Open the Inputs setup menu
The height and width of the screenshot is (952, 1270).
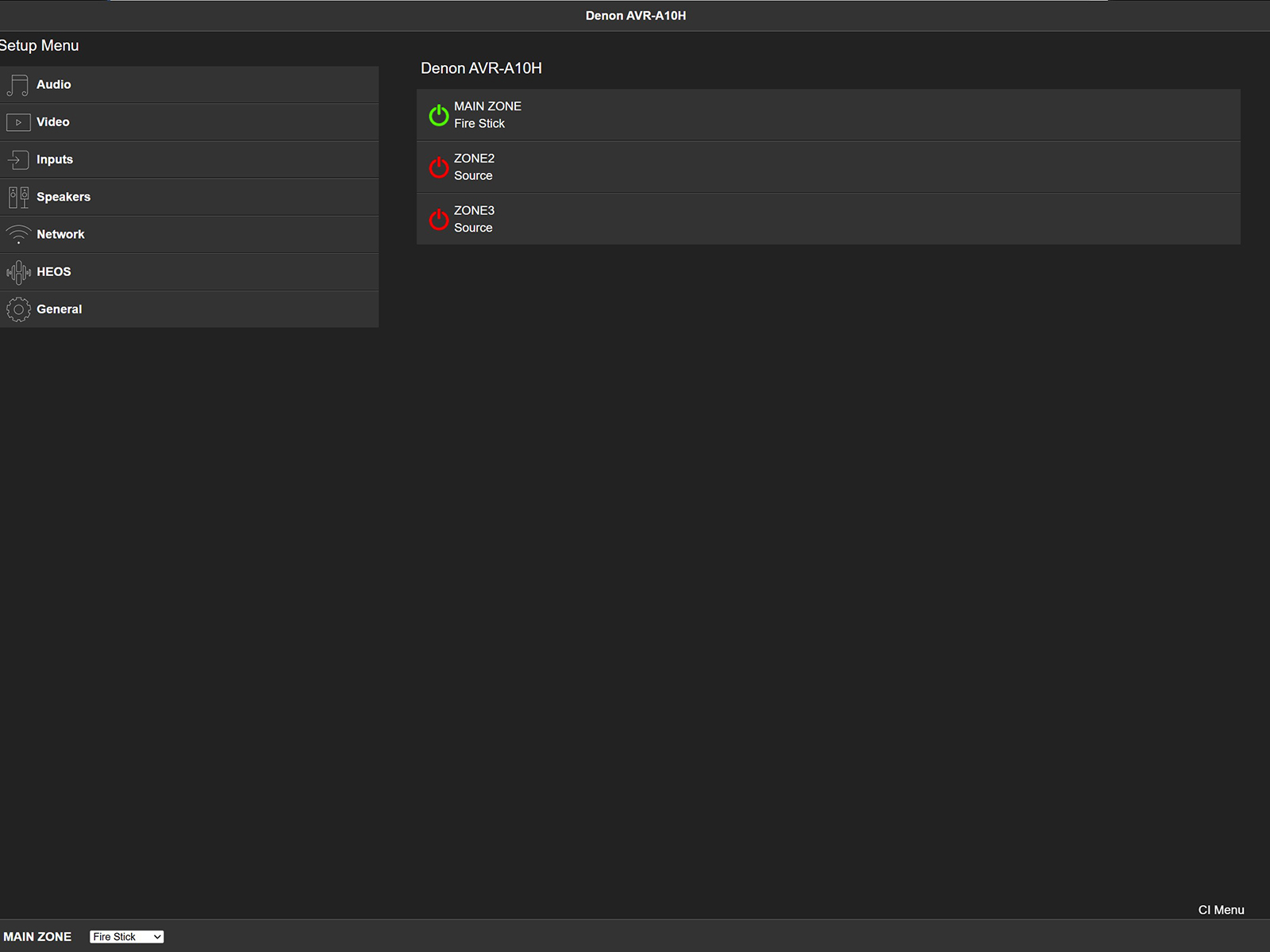189,159
